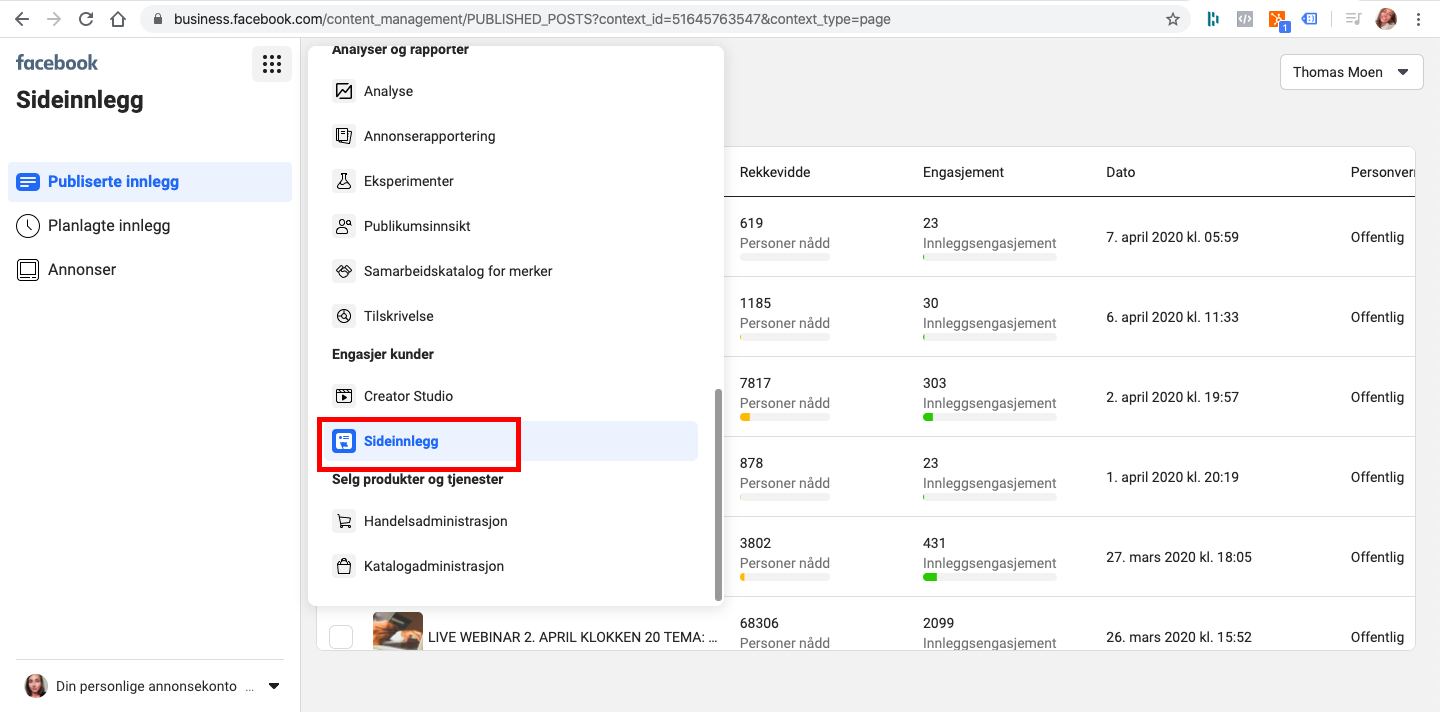Open Creator Studio menu entry

512,396
